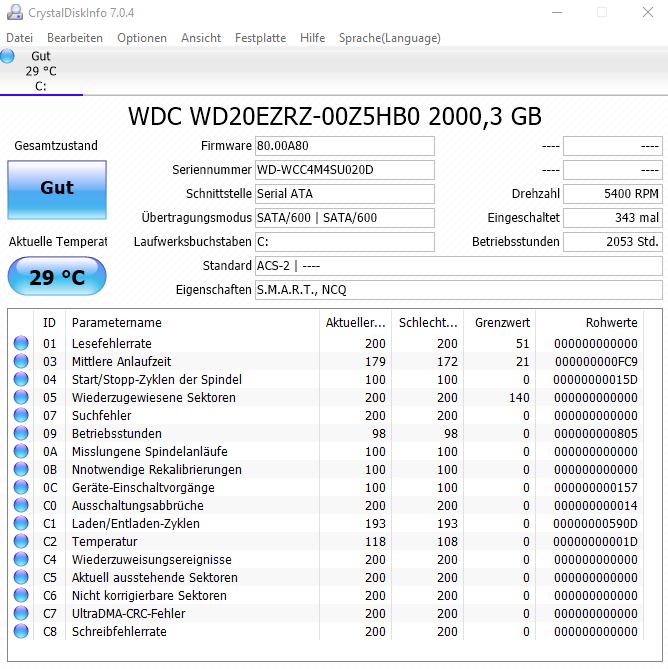Open the Hilfe menu
Viewport: 668px width, 669px height.
point(312,38)
